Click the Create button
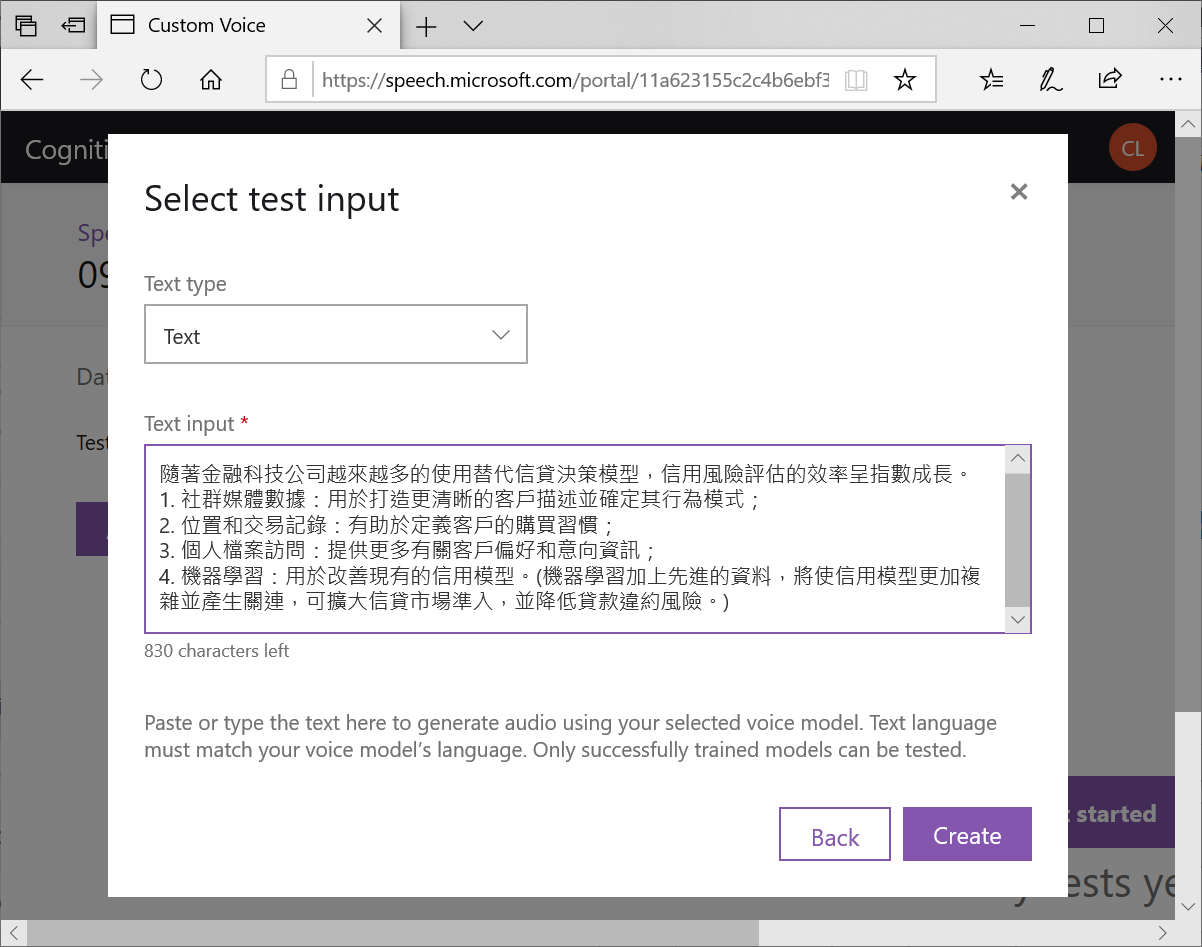Image resolution: width=1202 pixels, height=947 pixels. (966, 834)
